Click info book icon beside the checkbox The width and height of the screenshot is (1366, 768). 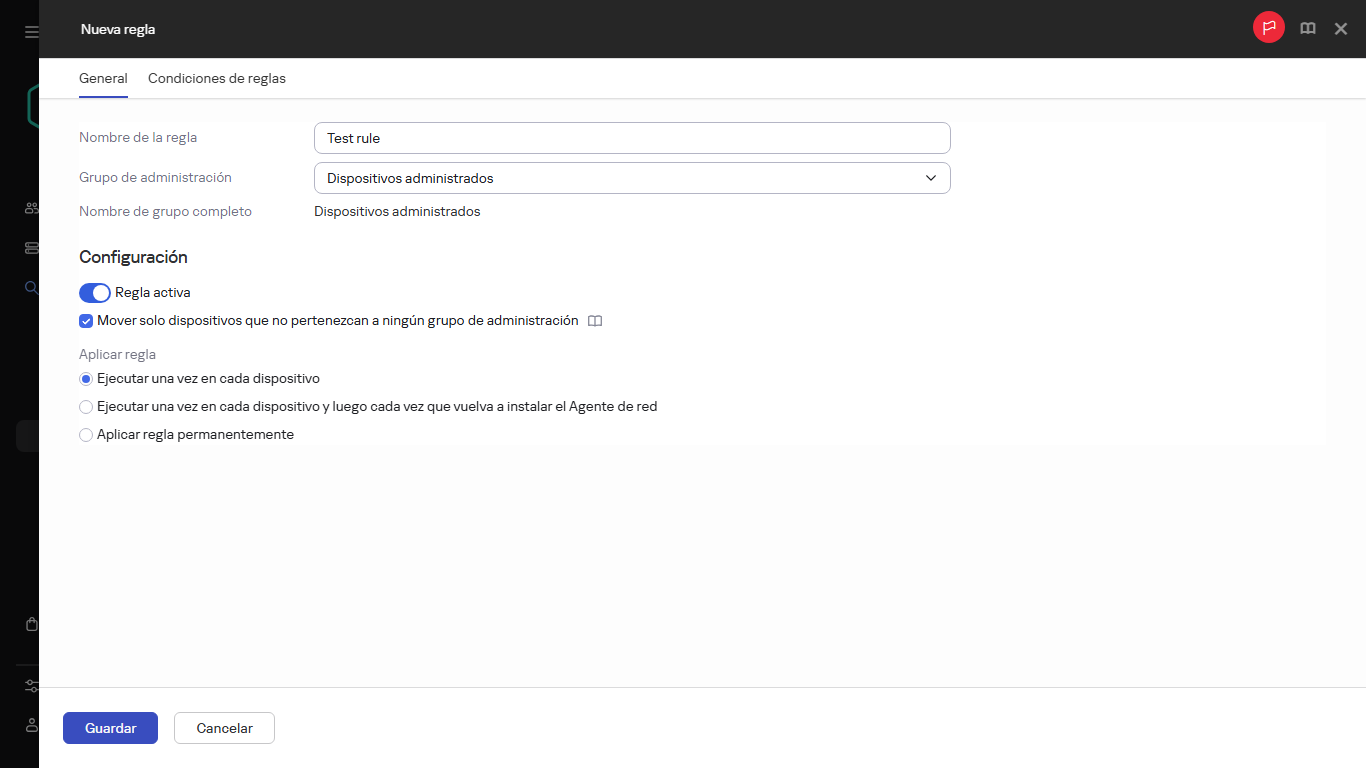(x=595, y=321)
